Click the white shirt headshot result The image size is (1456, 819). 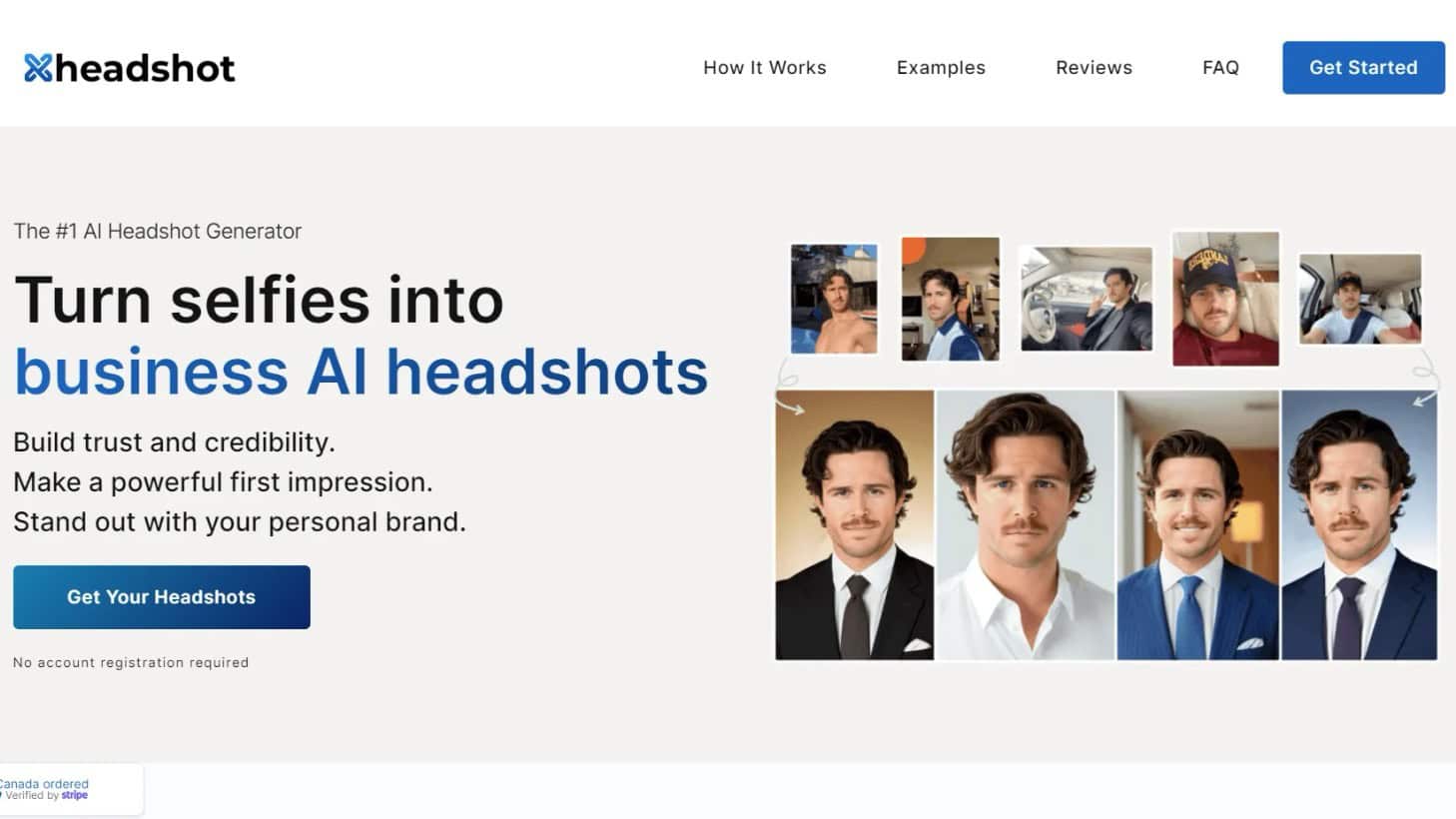click(x=1025, y=524)
